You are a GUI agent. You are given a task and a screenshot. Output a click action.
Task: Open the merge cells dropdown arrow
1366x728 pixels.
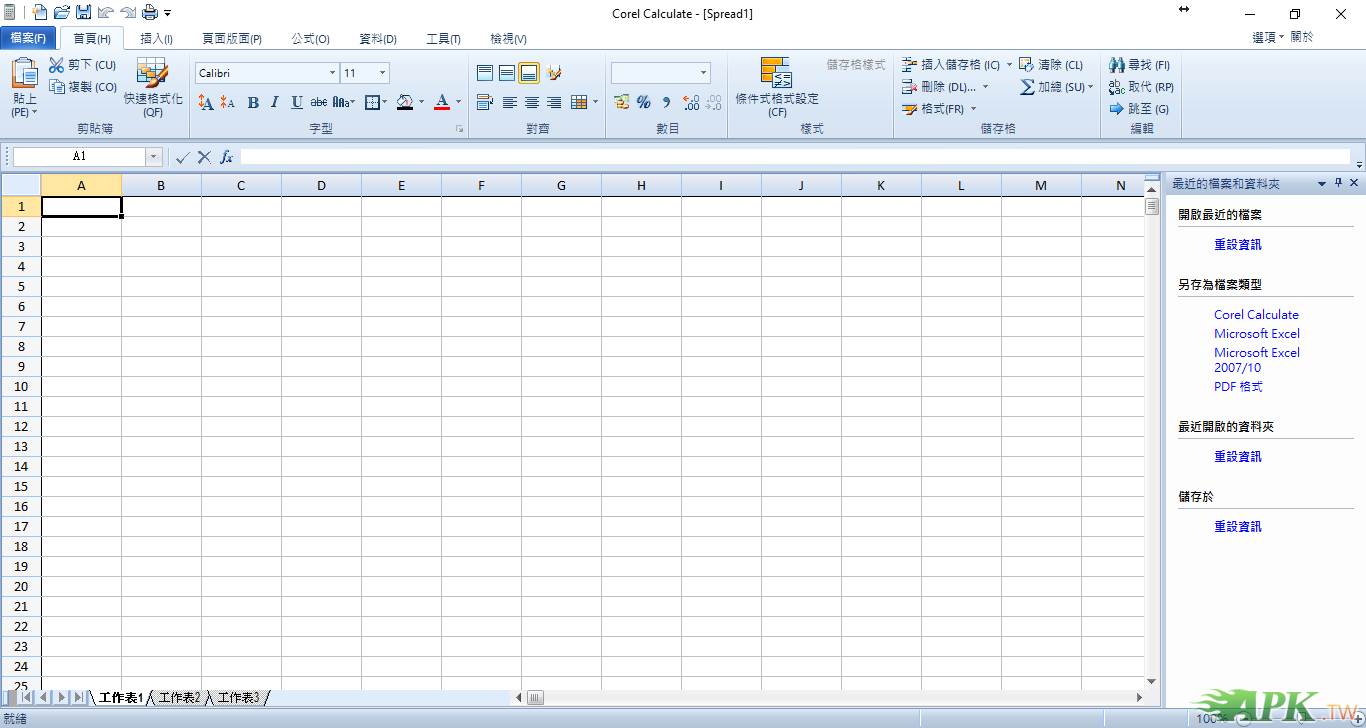[595, 102]
